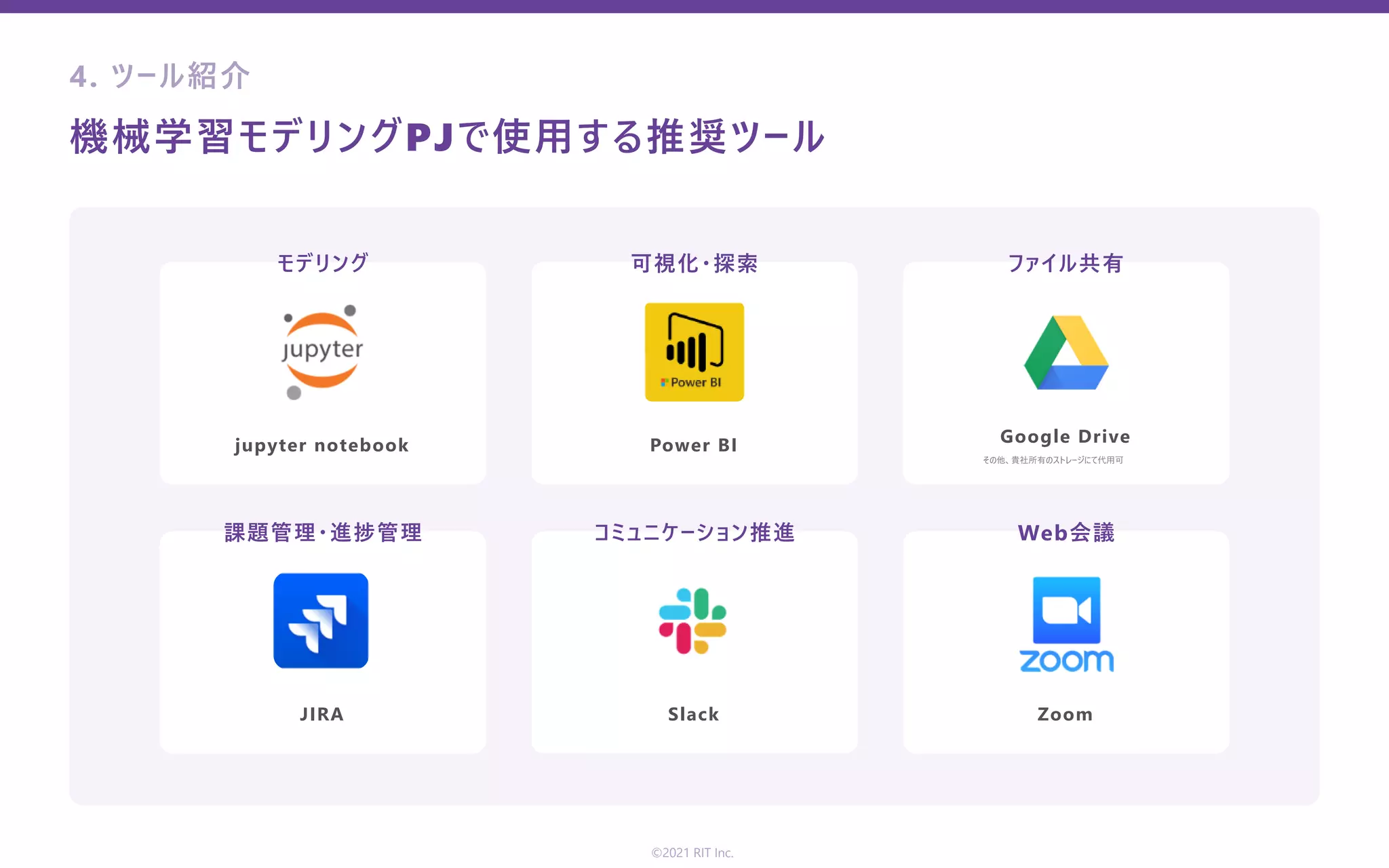
Task: Click the Google Drive triangle logo
Action: pos(1065,353)
